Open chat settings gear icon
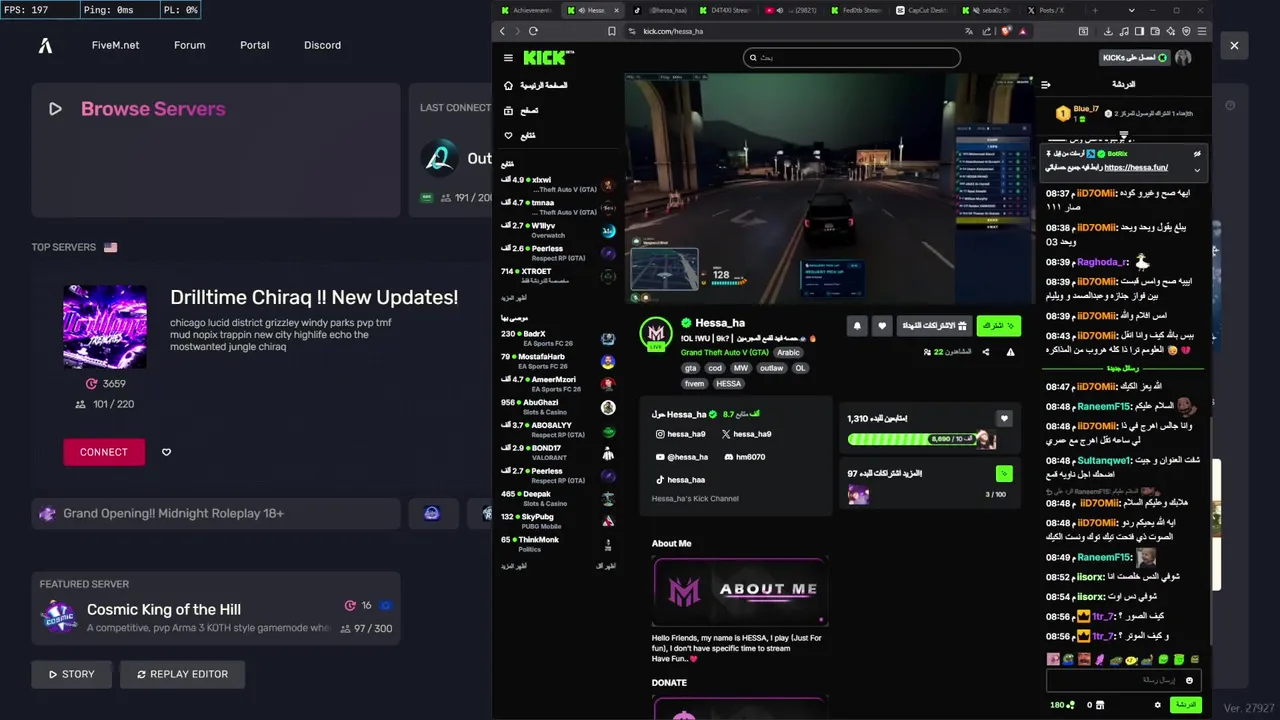 pos(1158,705)
